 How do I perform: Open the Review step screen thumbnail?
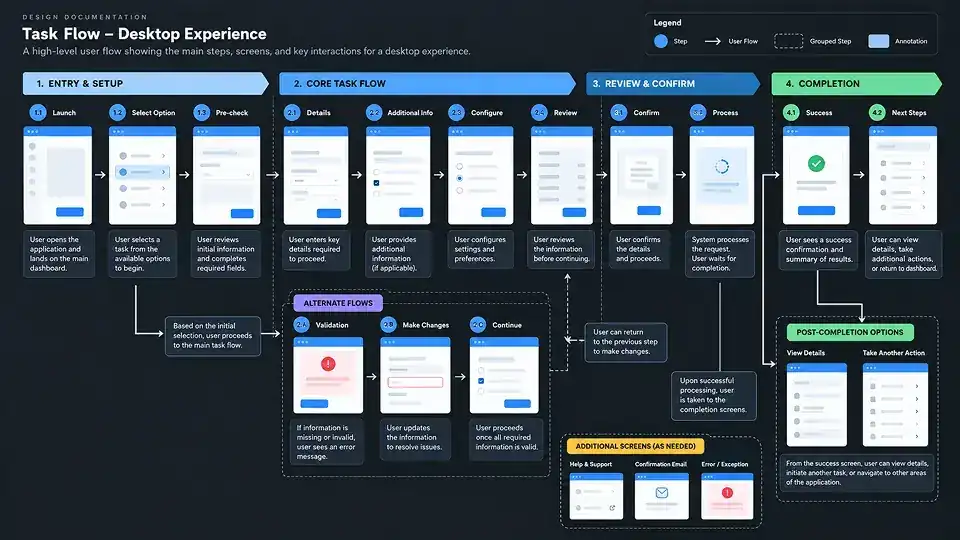coord(561,175)
